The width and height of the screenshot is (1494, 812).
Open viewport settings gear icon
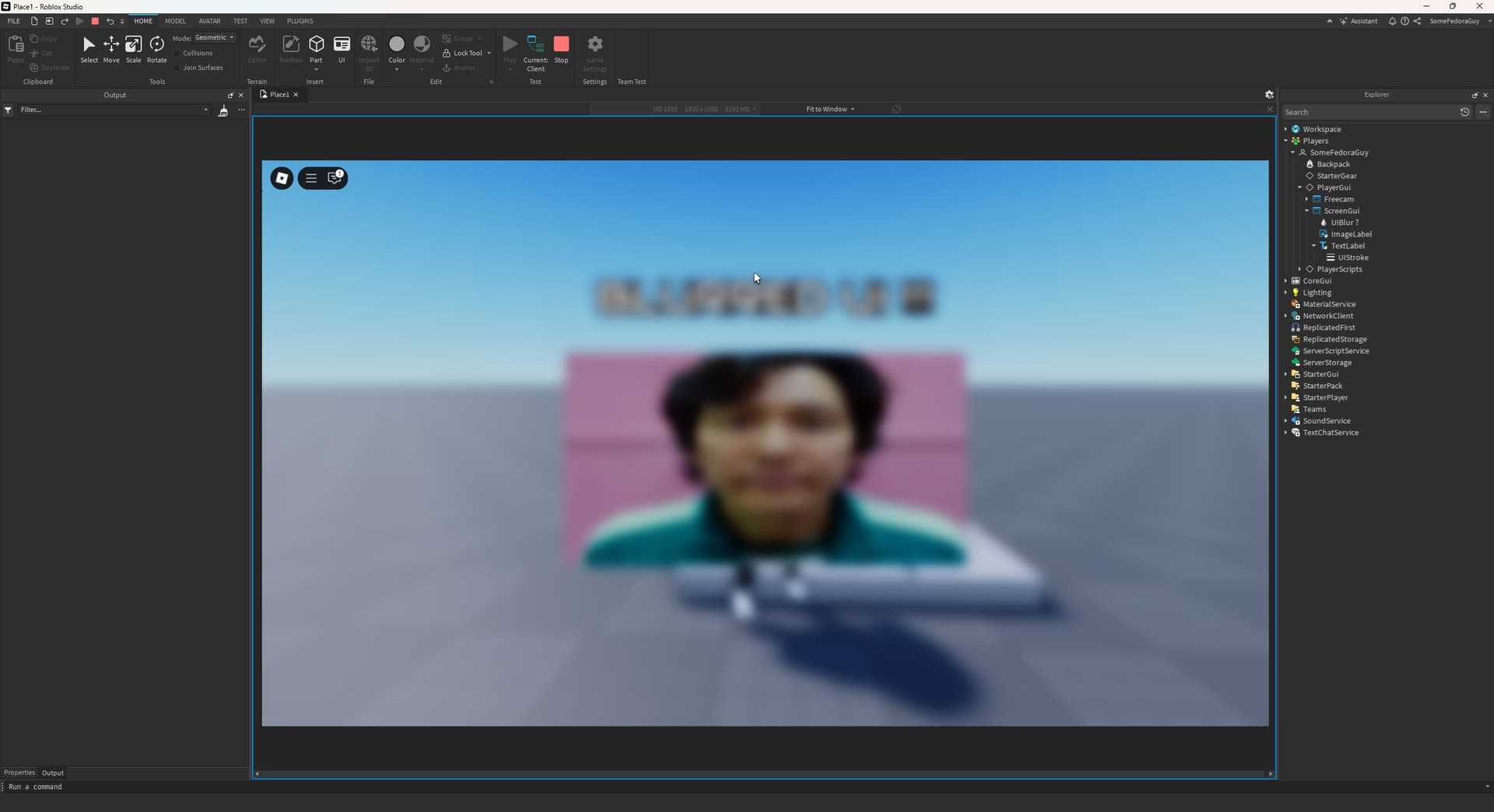(1269, 95)
